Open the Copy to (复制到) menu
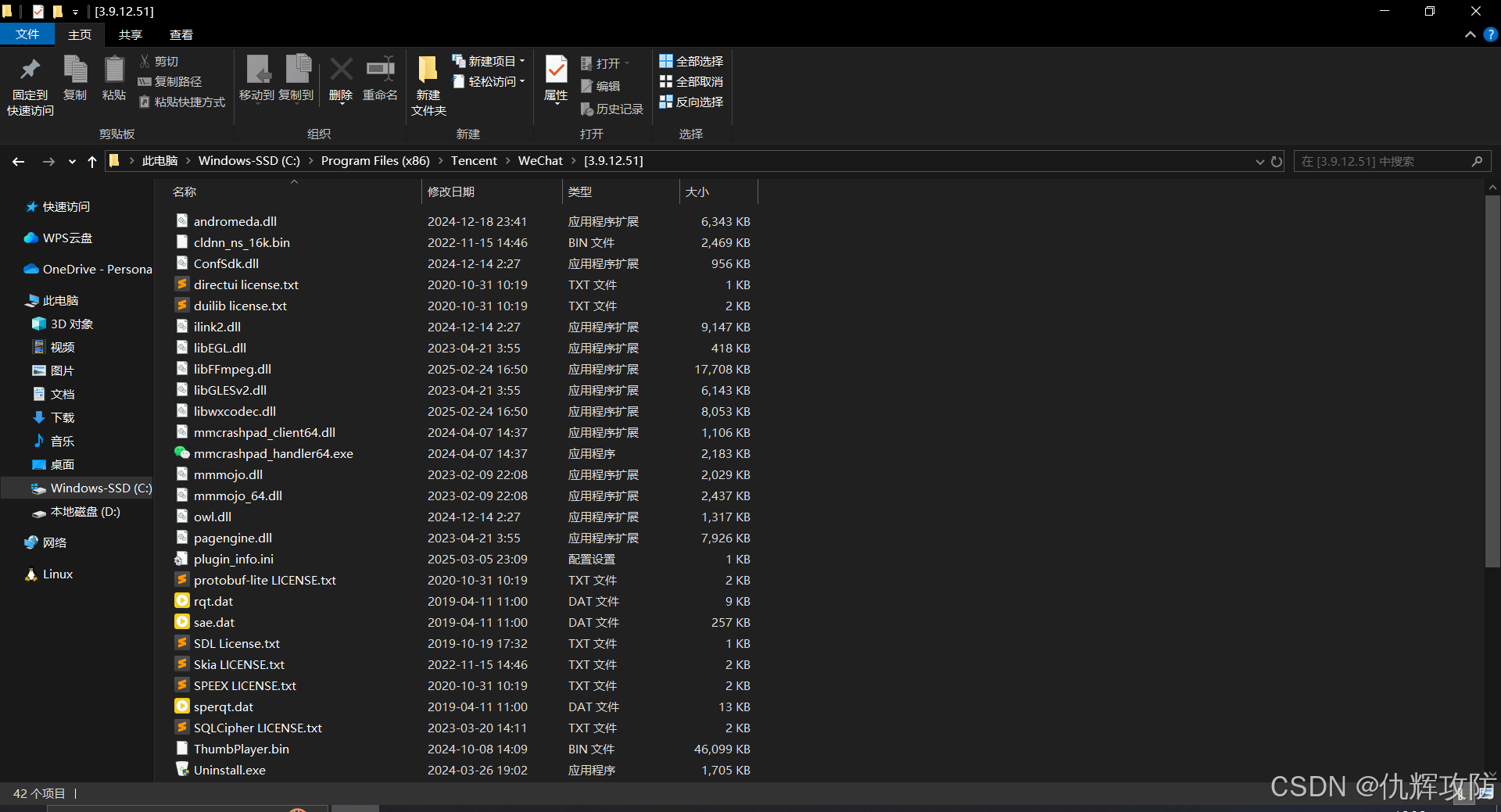This screenshot has width=1501, height=812. tap(296, 78)
